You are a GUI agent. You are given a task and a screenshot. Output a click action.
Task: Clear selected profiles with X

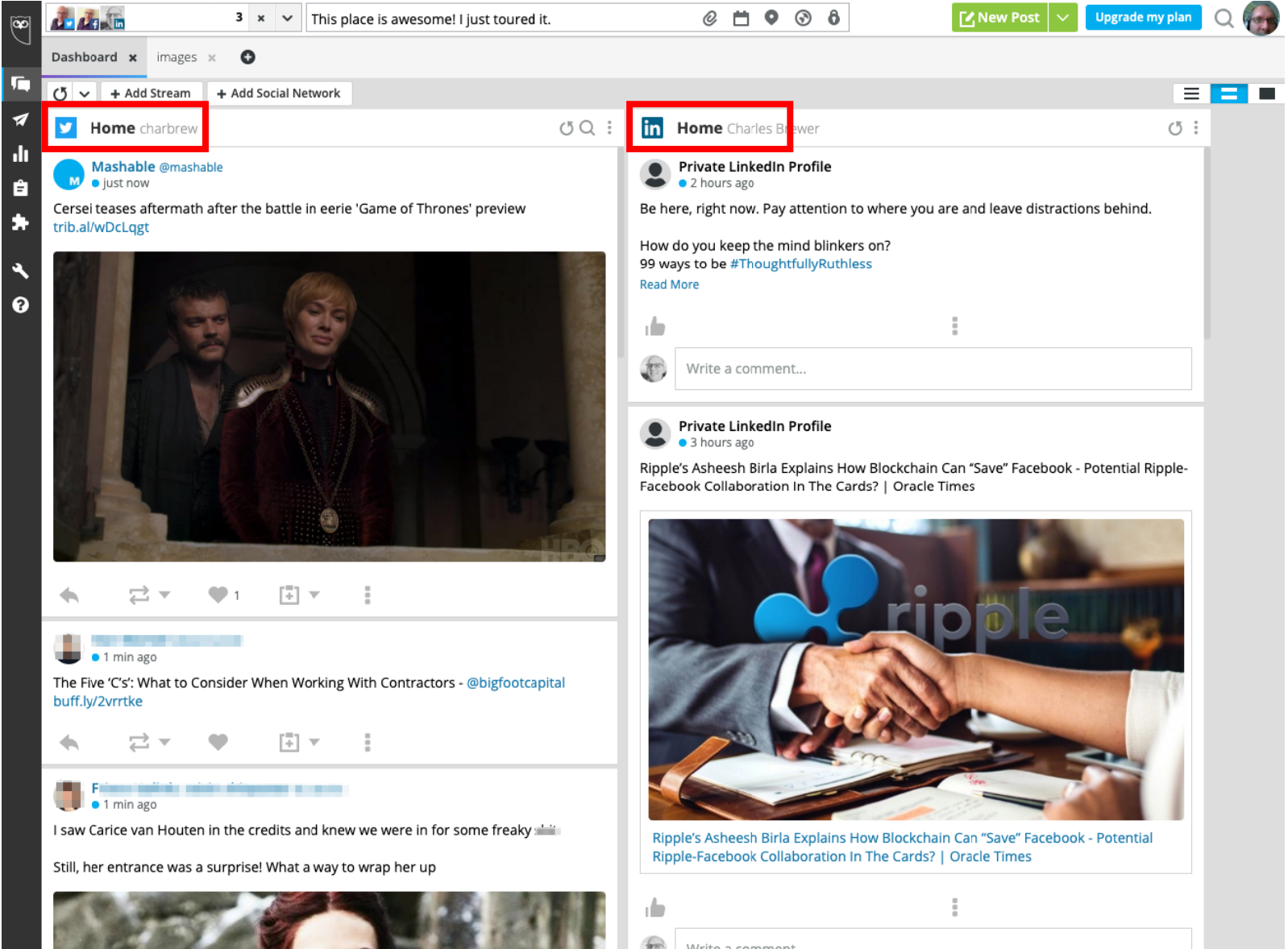[x=261, y=18]
